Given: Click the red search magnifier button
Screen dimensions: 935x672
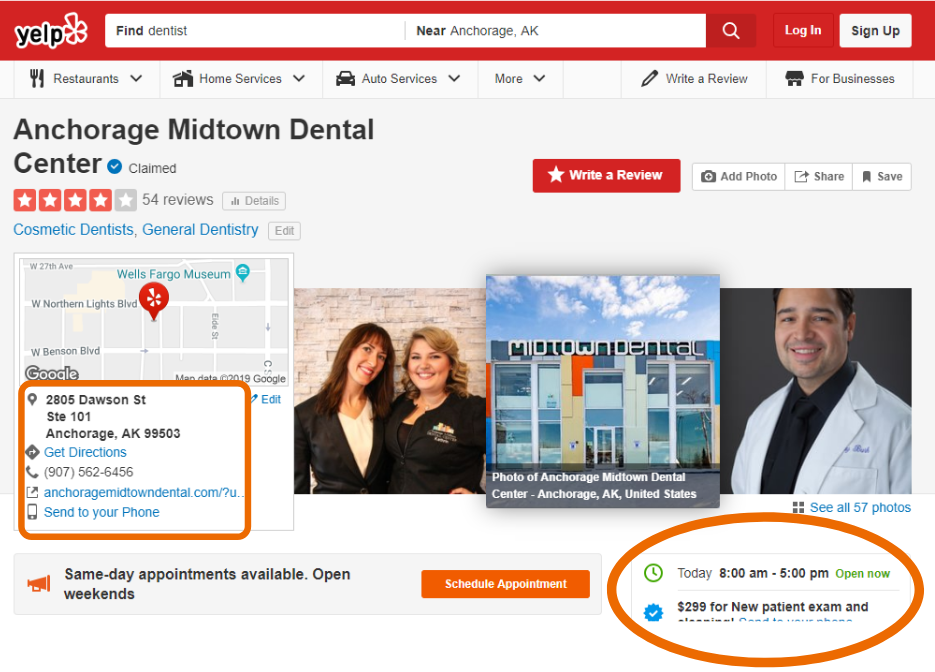Looking at the screenshot, I should point(731,30).
